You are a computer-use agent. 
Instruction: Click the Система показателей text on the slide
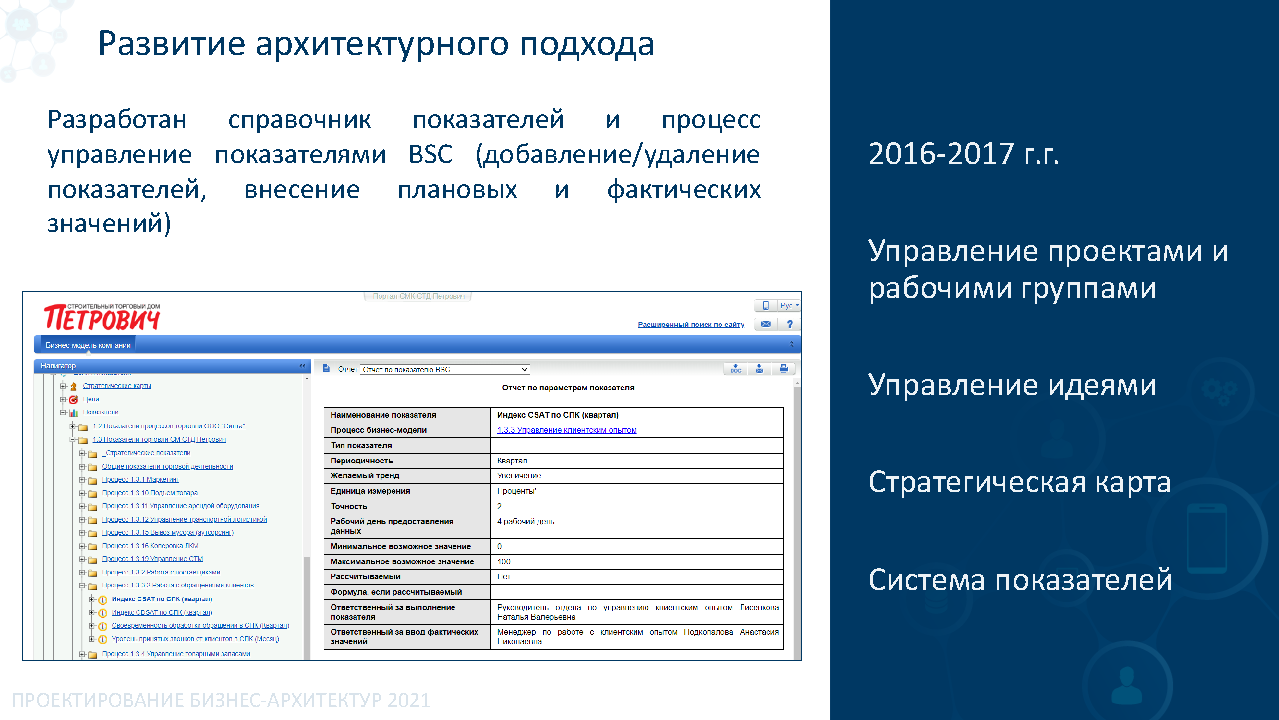1020,579
